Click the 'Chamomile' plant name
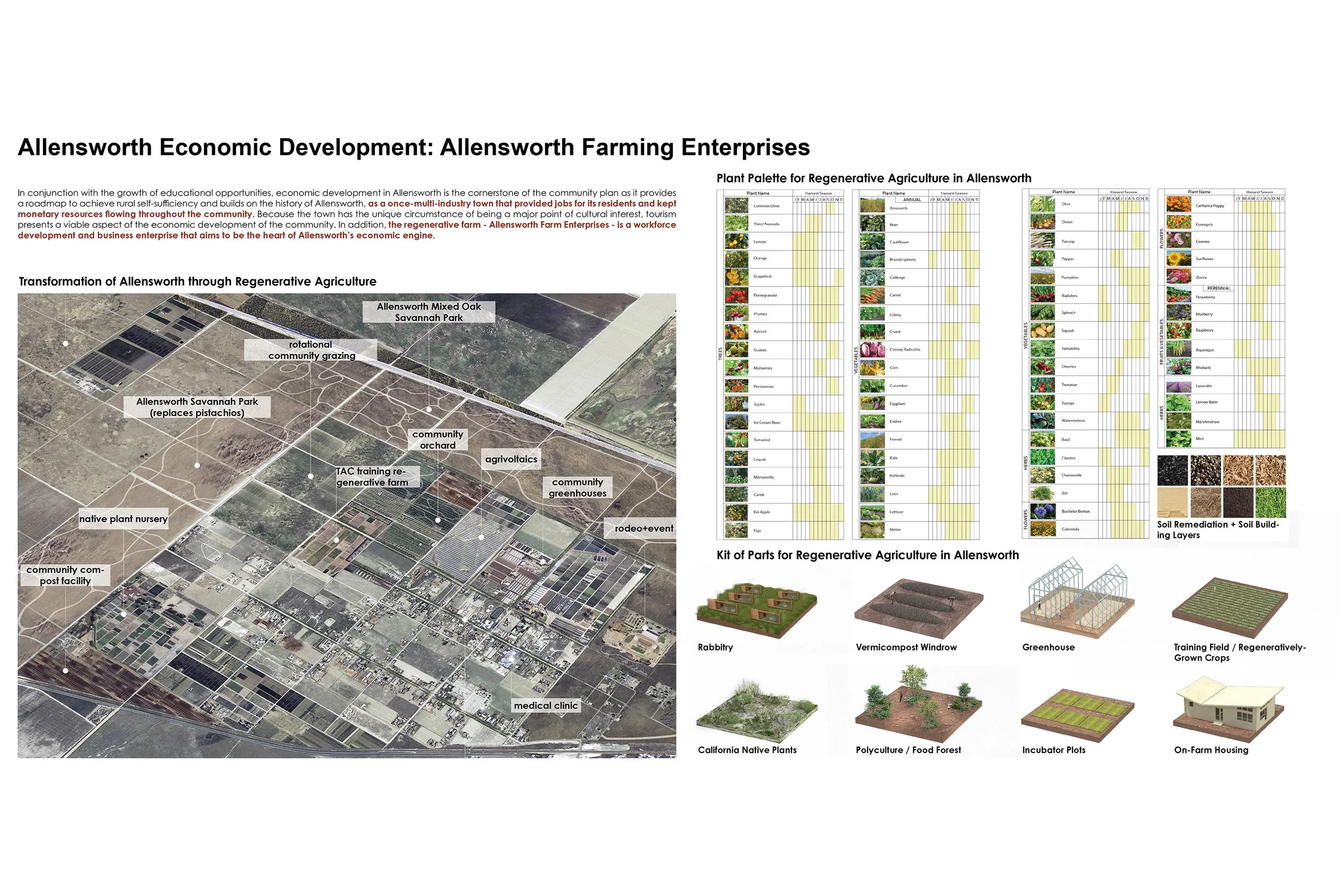Screen dimensions: 1344x896 [x=1071, y=476]
